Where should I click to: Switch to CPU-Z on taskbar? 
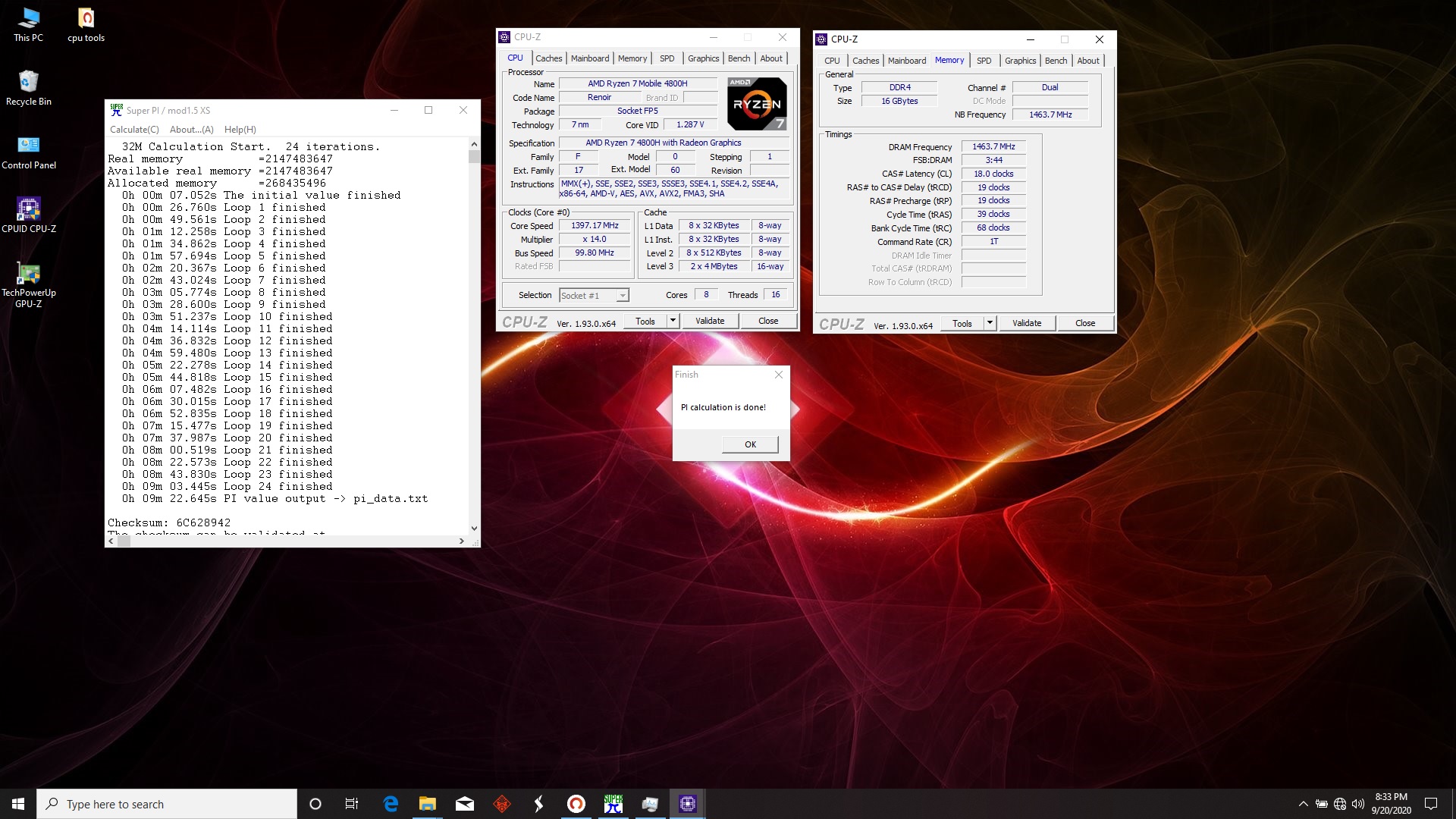pyautogui.click(x=688, y=804)
